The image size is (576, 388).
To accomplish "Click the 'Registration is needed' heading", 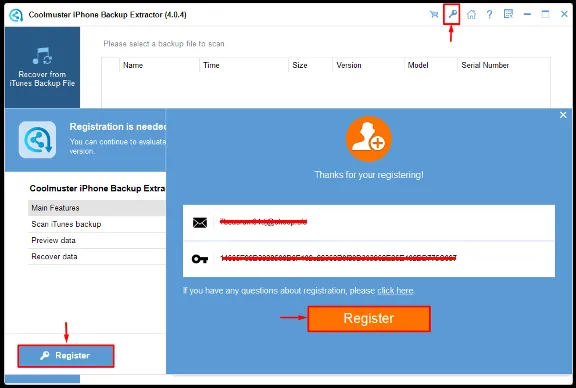I will 118,127.
